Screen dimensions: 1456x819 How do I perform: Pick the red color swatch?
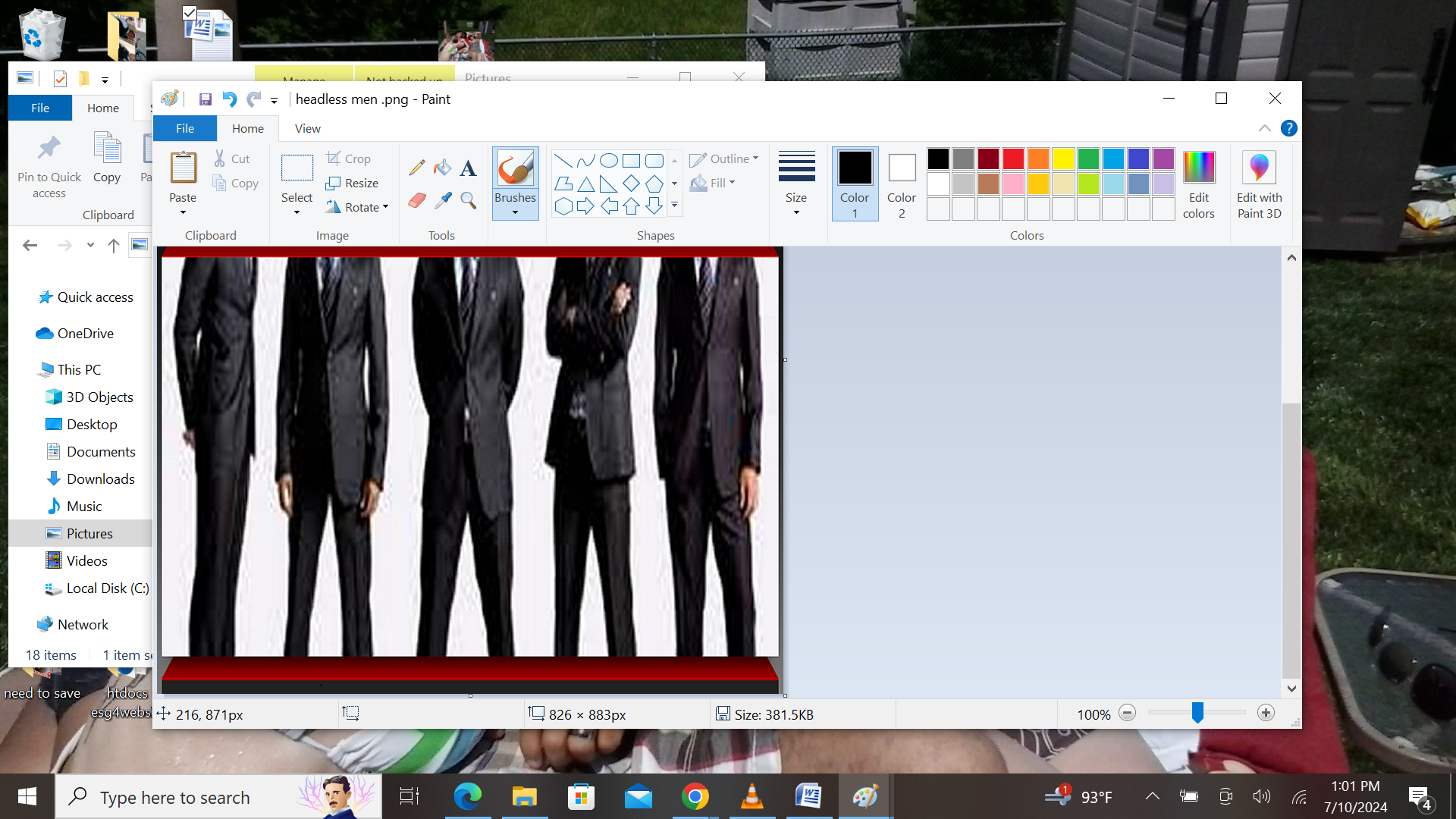click(x=1013, y=158)
